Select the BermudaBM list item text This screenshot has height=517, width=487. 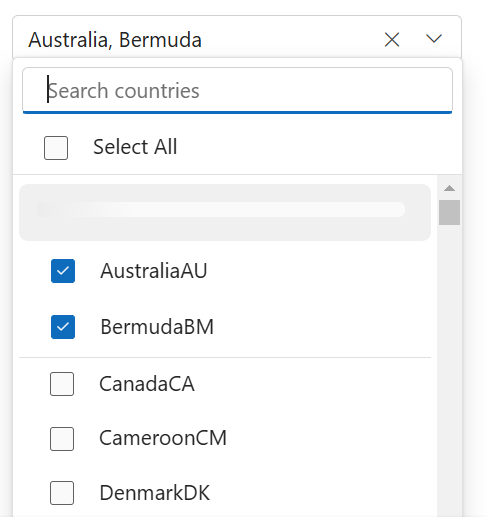coord(157,327)
